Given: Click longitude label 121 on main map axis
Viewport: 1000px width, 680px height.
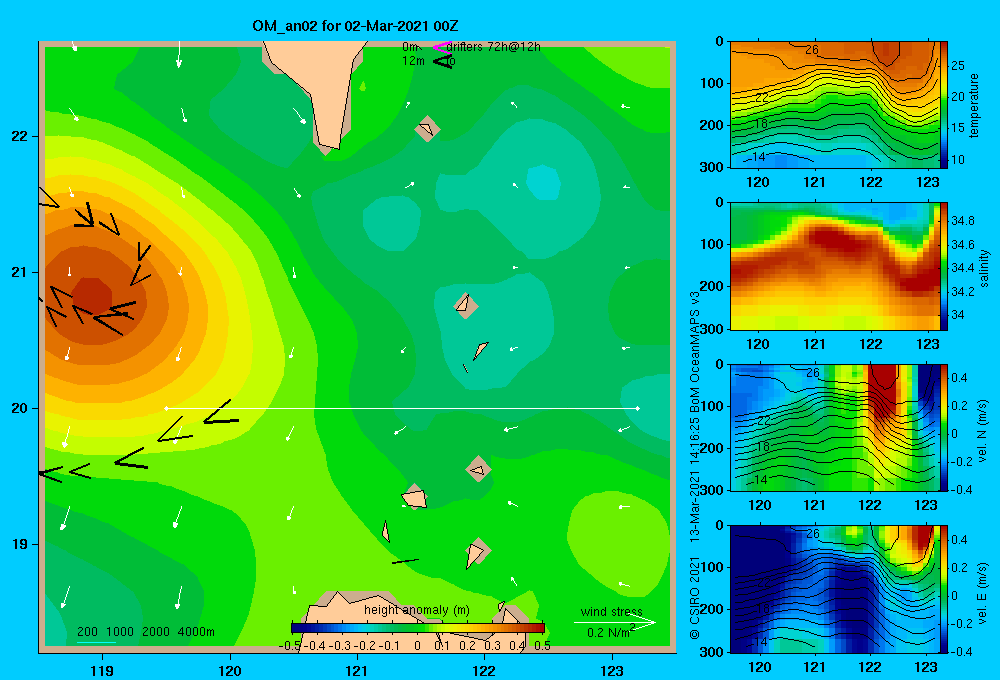Looking at the screenshot, I should pos(357,670).
